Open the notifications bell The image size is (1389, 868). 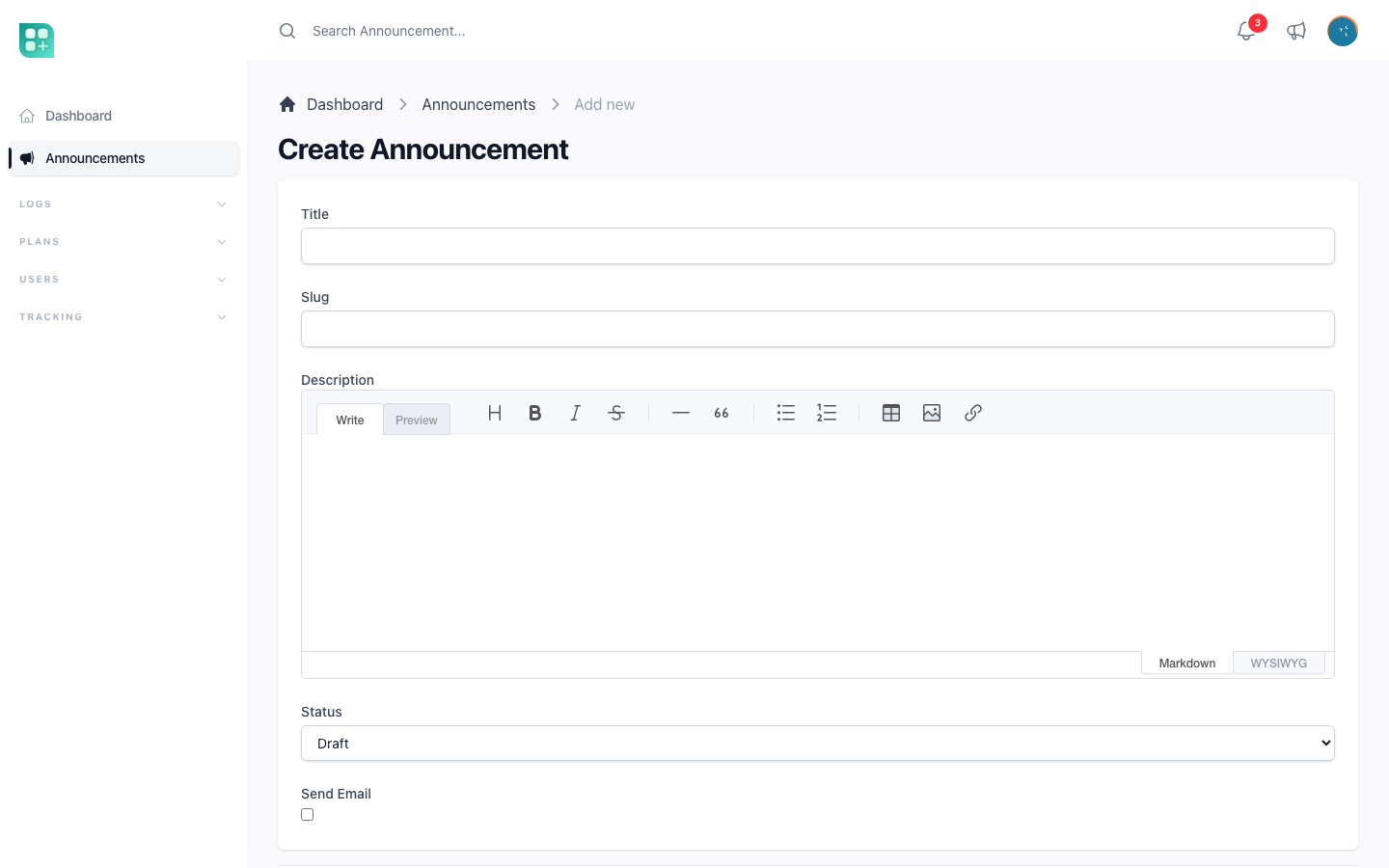click(1246, 31)
